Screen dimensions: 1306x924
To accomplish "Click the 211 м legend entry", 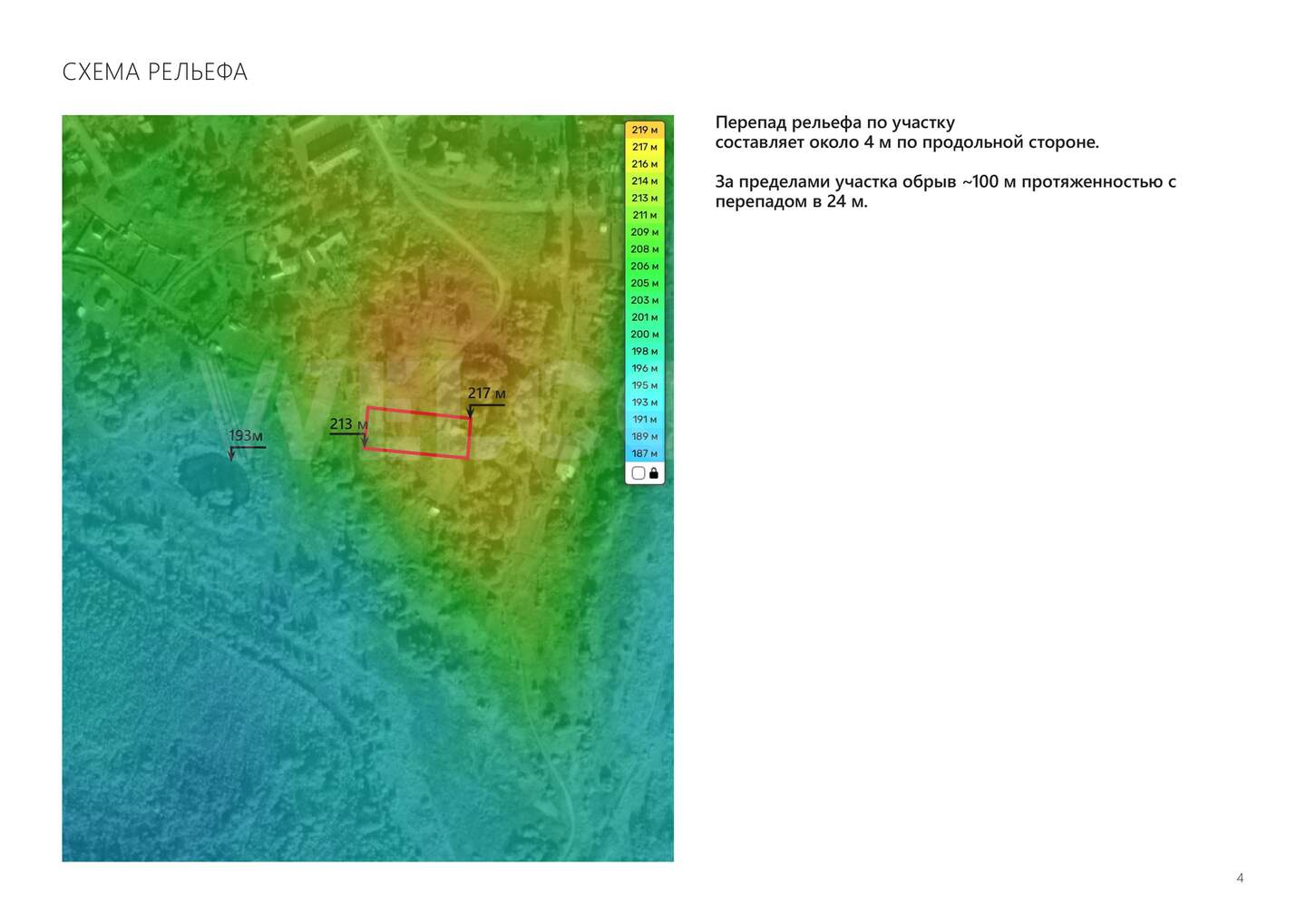I will pyautogui.click(x=645, y=215).
